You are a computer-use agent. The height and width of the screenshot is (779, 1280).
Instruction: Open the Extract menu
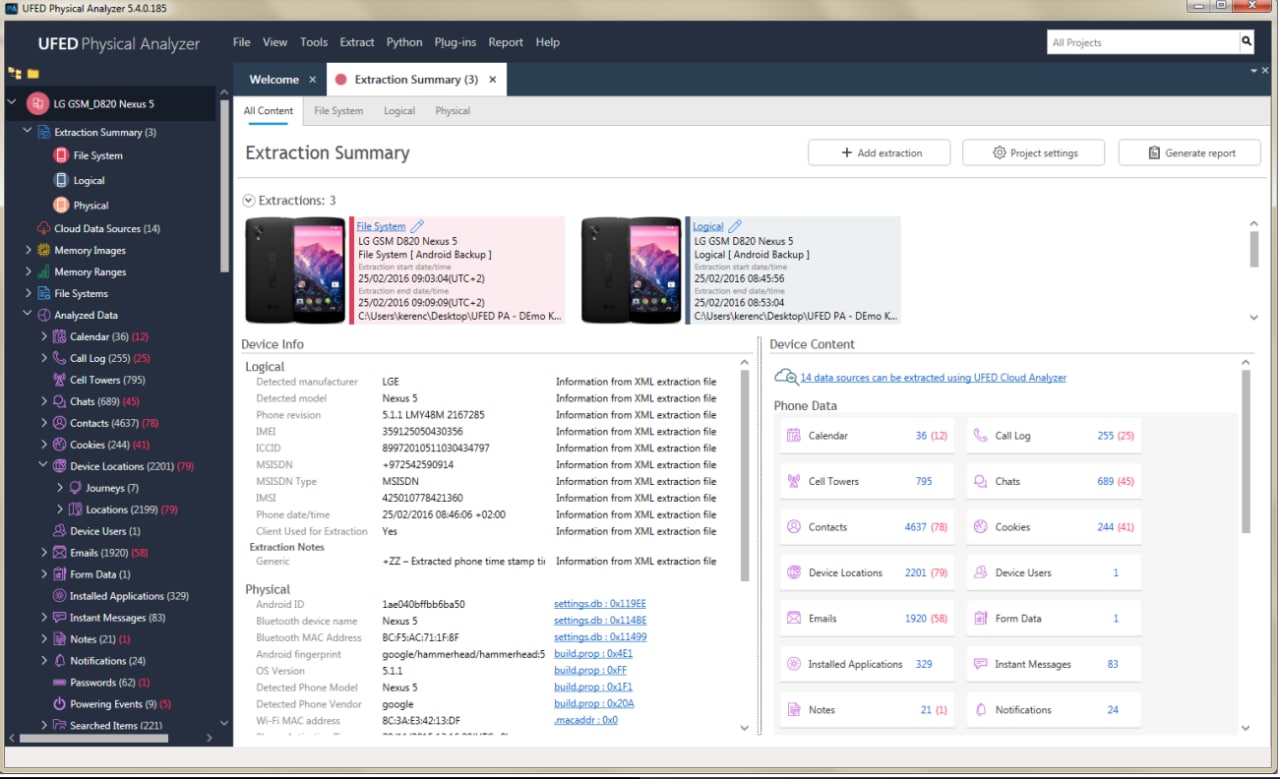357,42
